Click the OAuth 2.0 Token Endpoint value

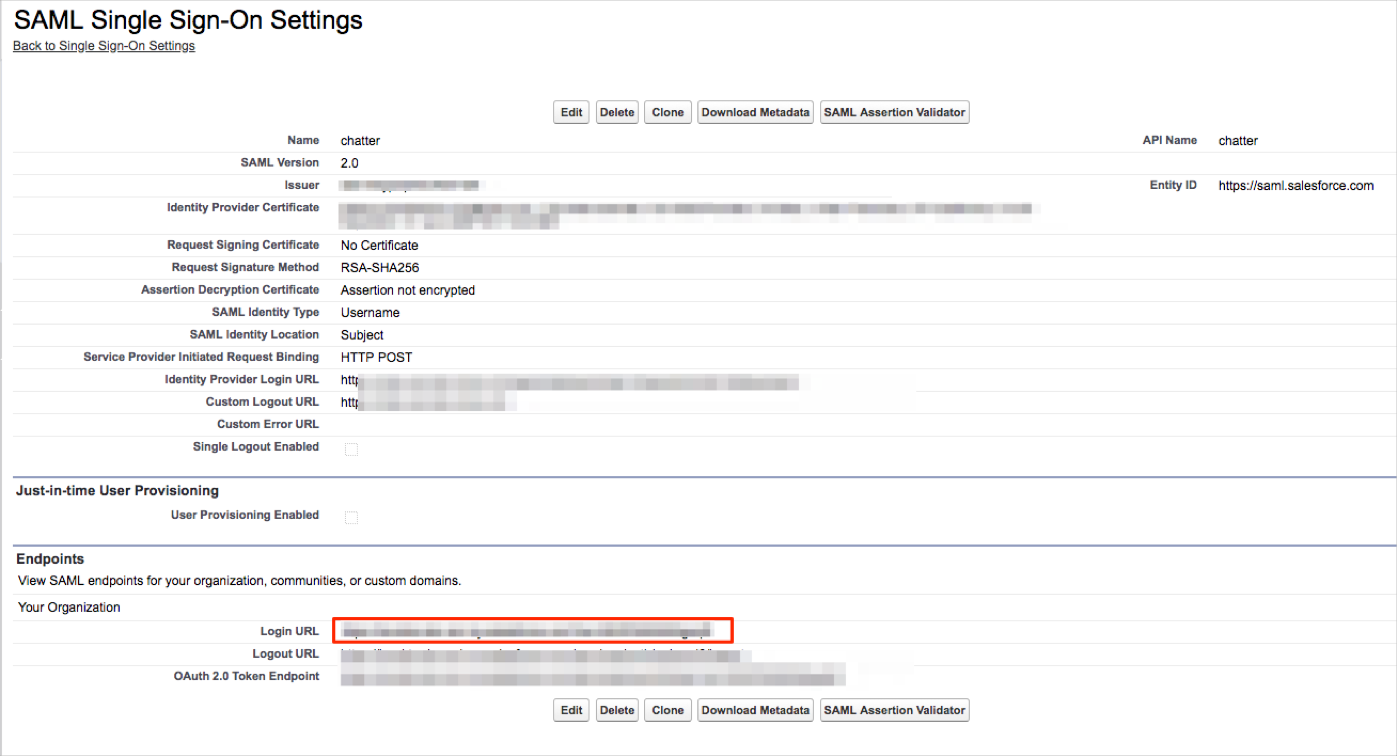pos(590,677)
